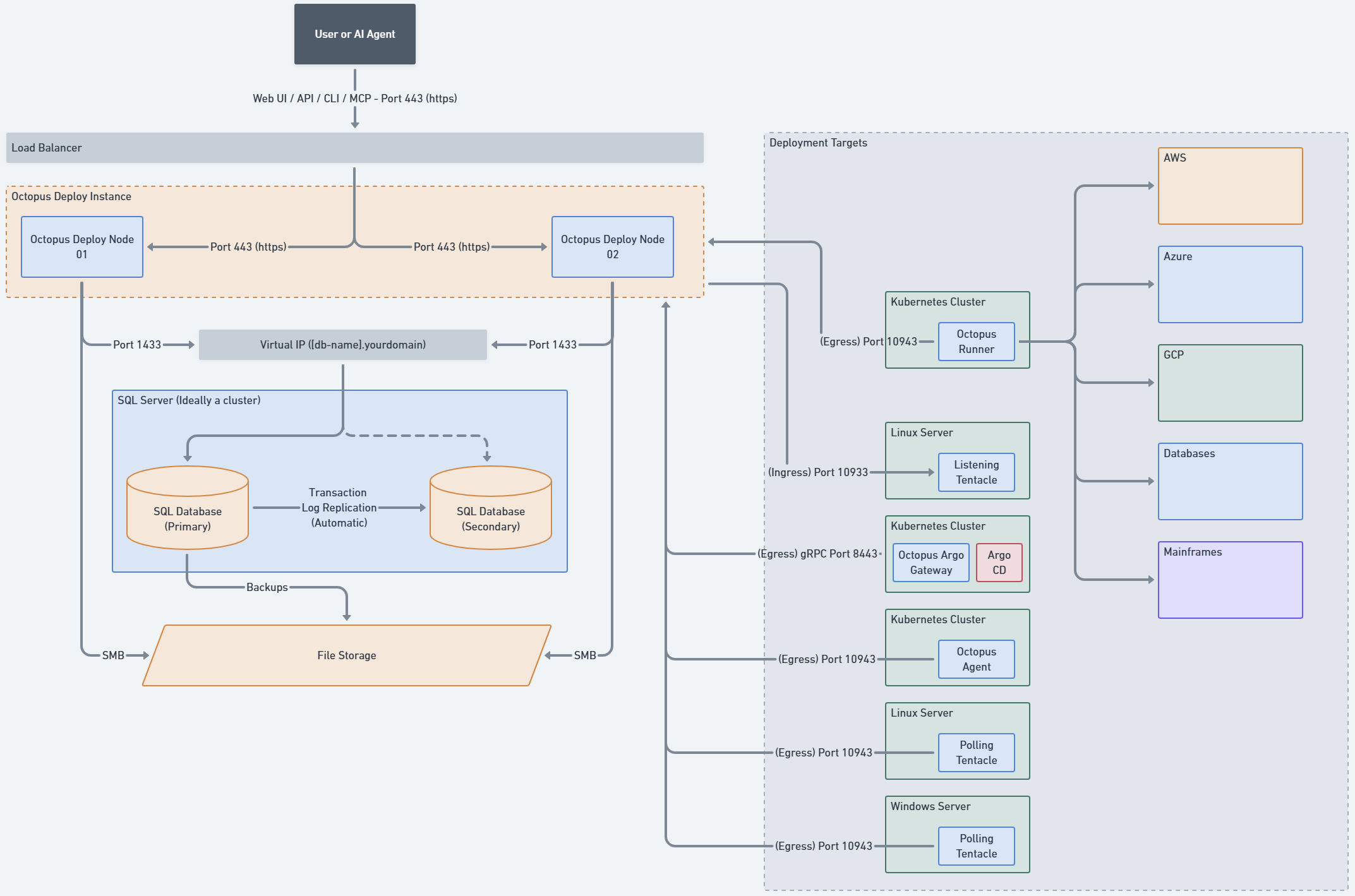The image size is (1355, 896).
Task: Click 'Port 443 (https)' label near Node 02
Action: tap(452, 247)
